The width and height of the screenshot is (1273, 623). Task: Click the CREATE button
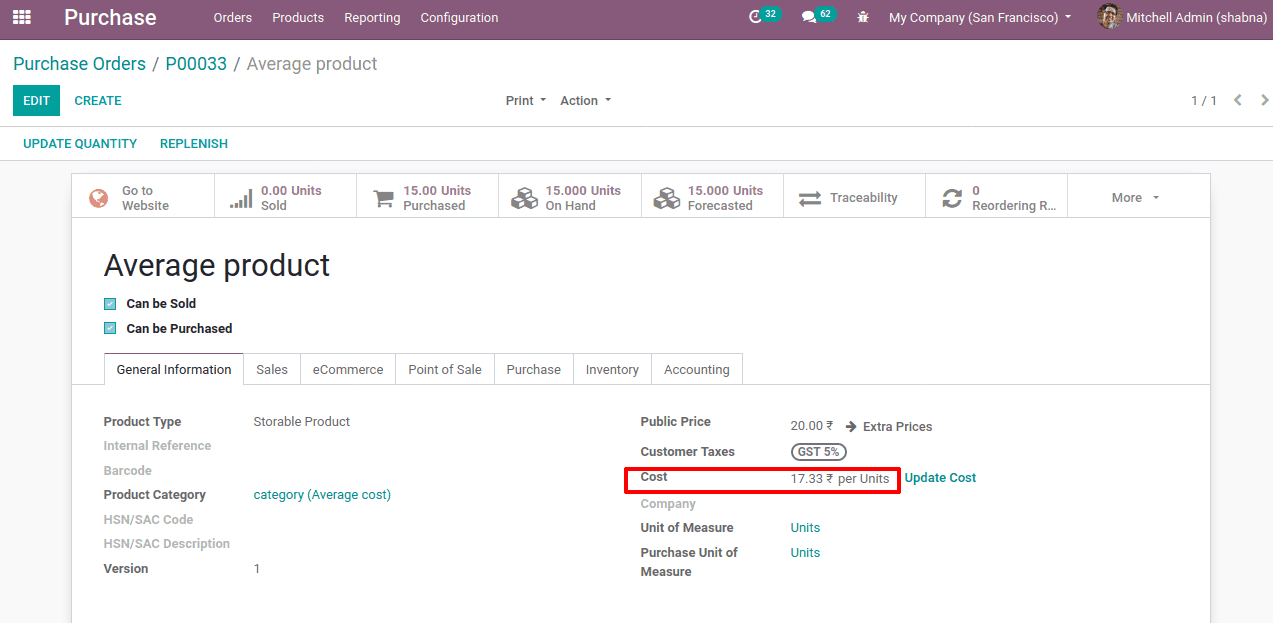tap(98, 100)
